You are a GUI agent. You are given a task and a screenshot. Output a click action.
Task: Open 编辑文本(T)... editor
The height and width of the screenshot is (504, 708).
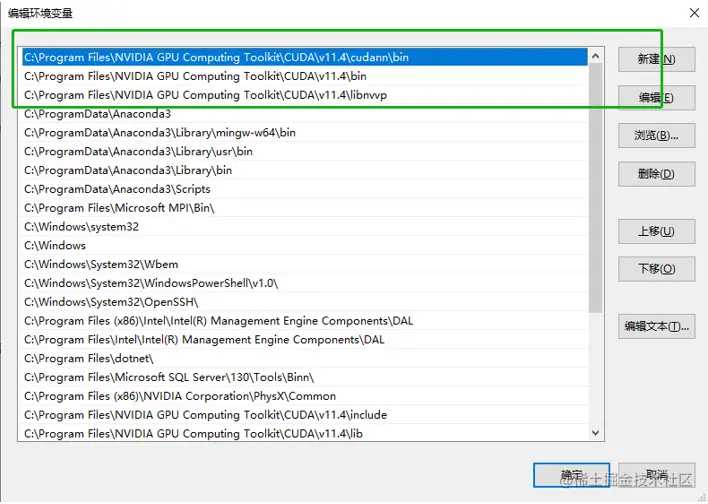[656, 327]
